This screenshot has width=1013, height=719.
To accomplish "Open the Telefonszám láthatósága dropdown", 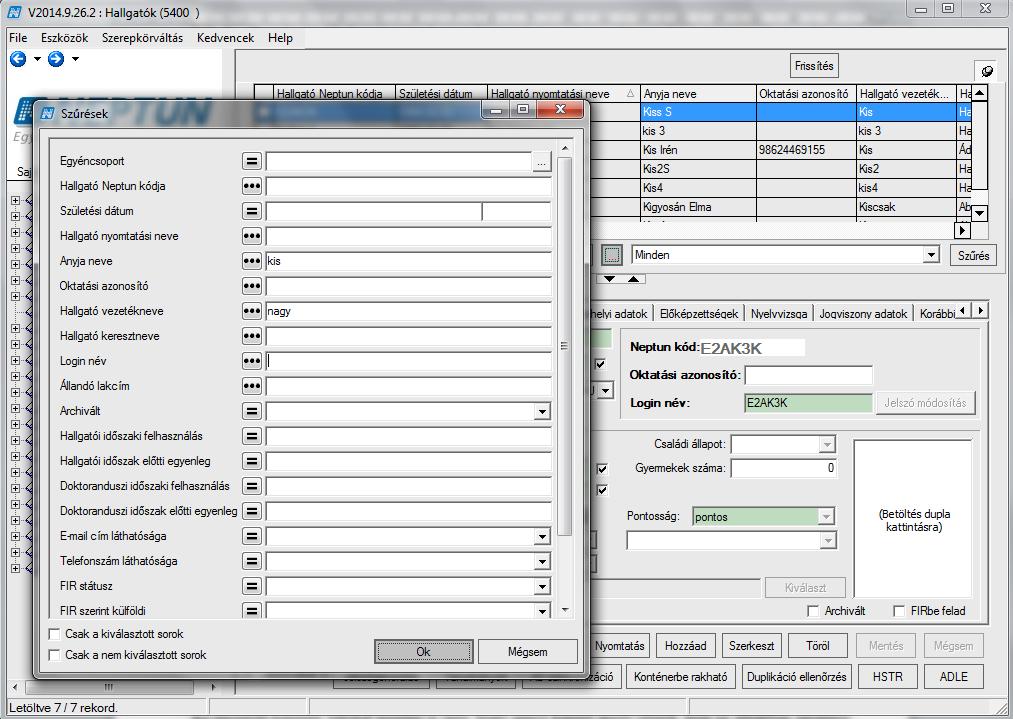I will [x=542, y=562].
